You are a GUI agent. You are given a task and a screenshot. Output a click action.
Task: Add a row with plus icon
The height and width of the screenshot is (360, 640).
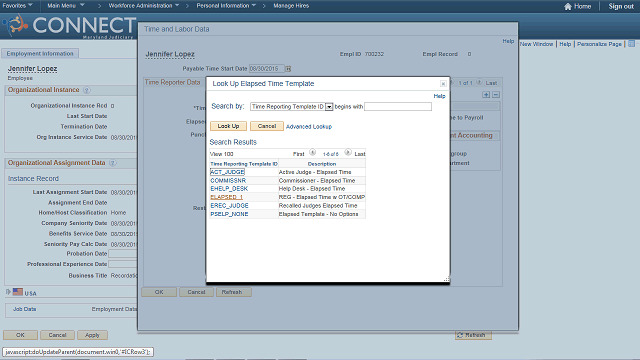coord(486,95)
